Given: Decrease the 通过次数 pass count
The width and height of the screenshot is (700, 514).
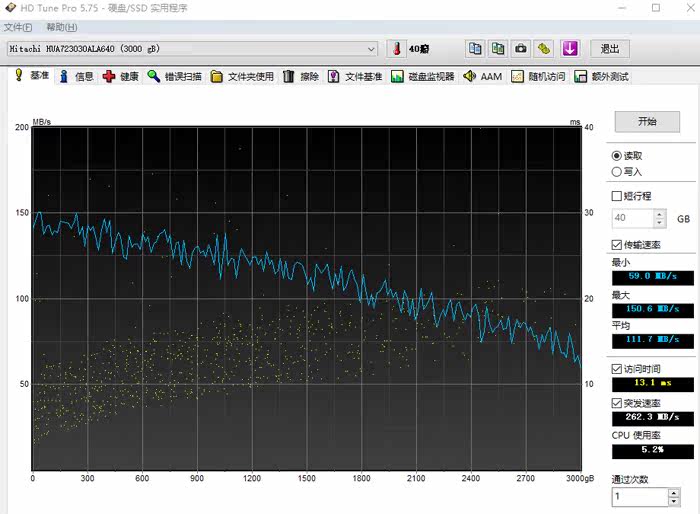Looking at the screenshot, I should 674,501.
